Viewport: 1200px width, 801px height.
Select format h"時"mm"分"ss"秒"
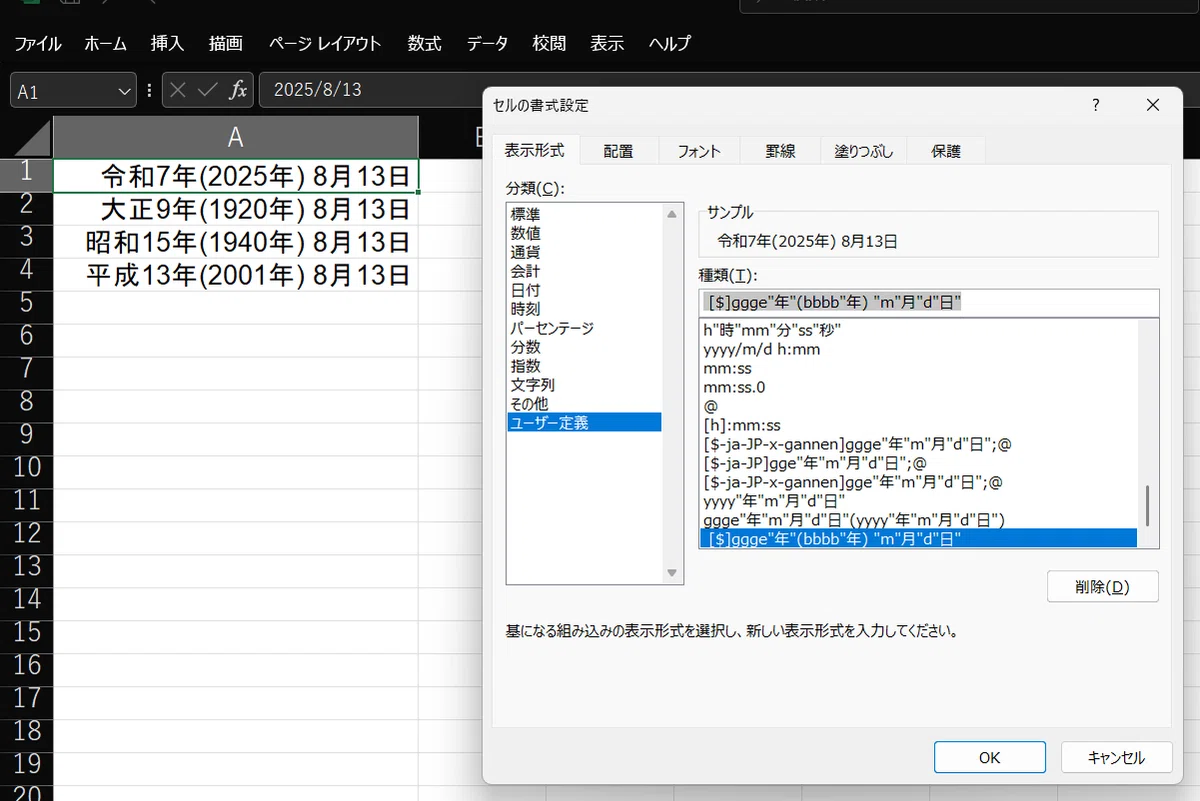click(x=918, y=330)
